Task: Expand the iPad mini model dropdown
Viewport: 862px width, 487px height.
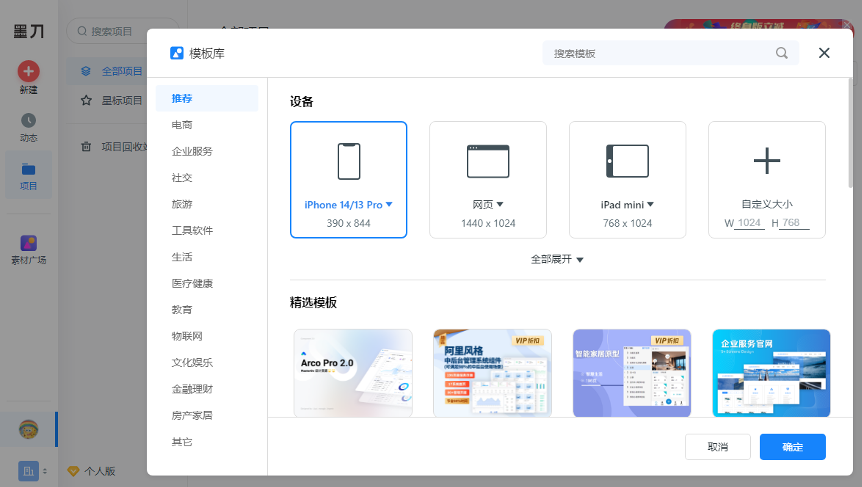Action: click(650, 204)
